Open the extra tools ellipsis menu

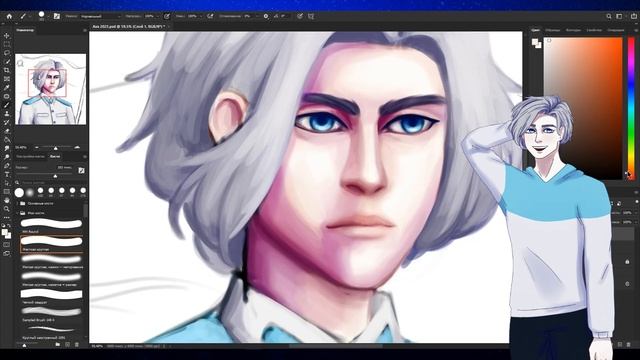(x=7, y=217)
